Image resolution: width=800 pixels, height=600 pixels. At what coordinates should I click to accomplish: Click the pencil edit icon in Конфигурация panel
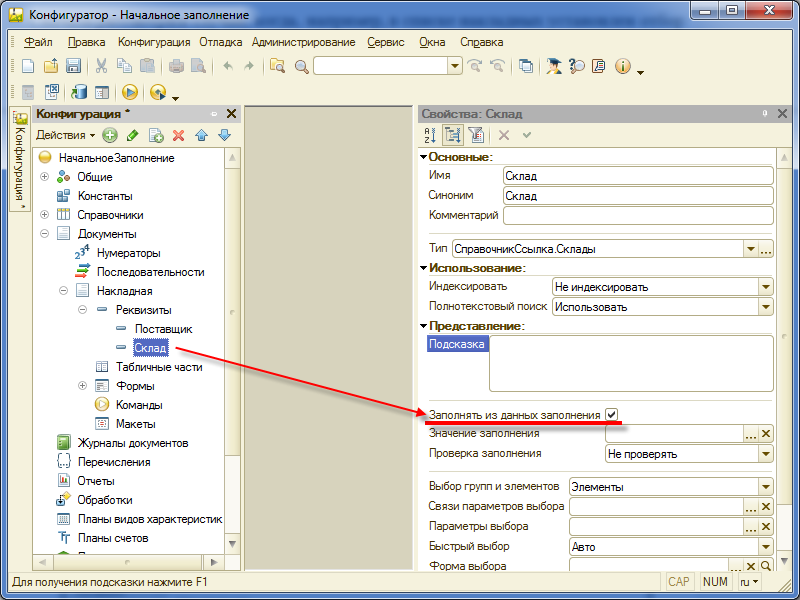point(133,135)
